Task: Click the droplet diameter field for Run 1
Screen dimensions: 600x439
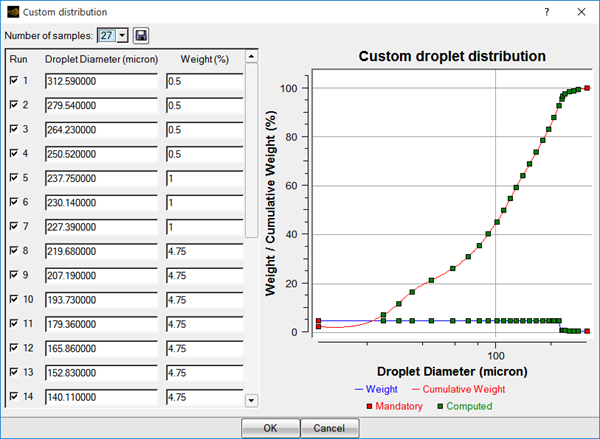Action: [100, 80]
